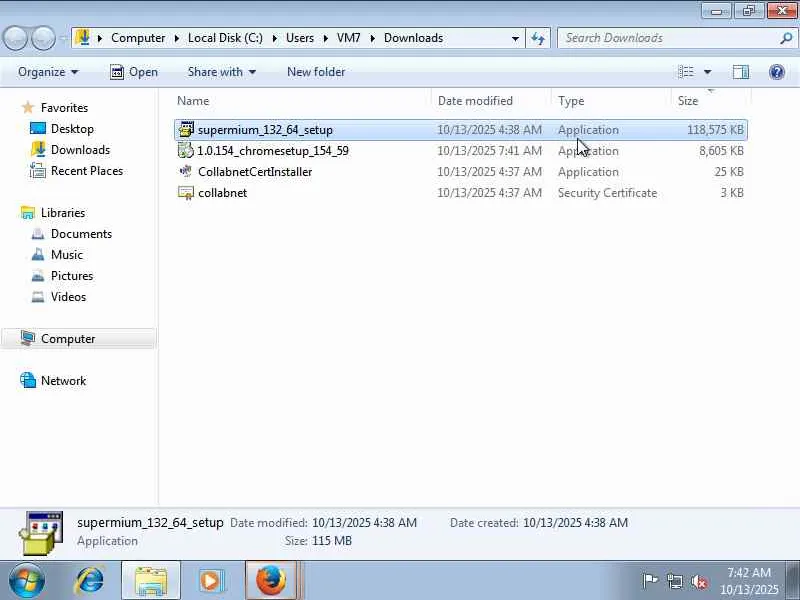The height and width of the screenshot is (600, 800).
Task: Click the Forward navigation arrow button
Action: pyautogui.click(x=43, y=38)
